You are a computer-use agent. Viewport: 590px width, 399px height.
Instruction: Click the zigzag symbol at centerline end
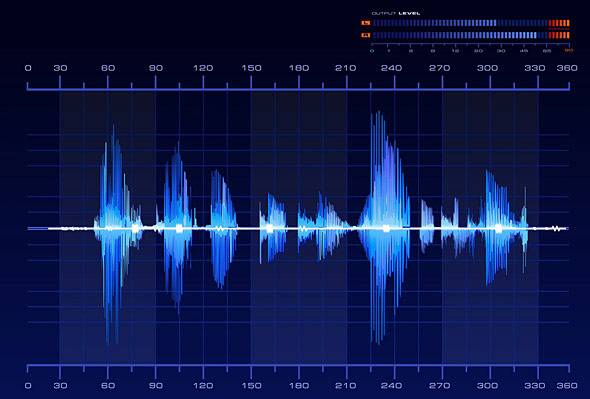click(x=556, y=228)
